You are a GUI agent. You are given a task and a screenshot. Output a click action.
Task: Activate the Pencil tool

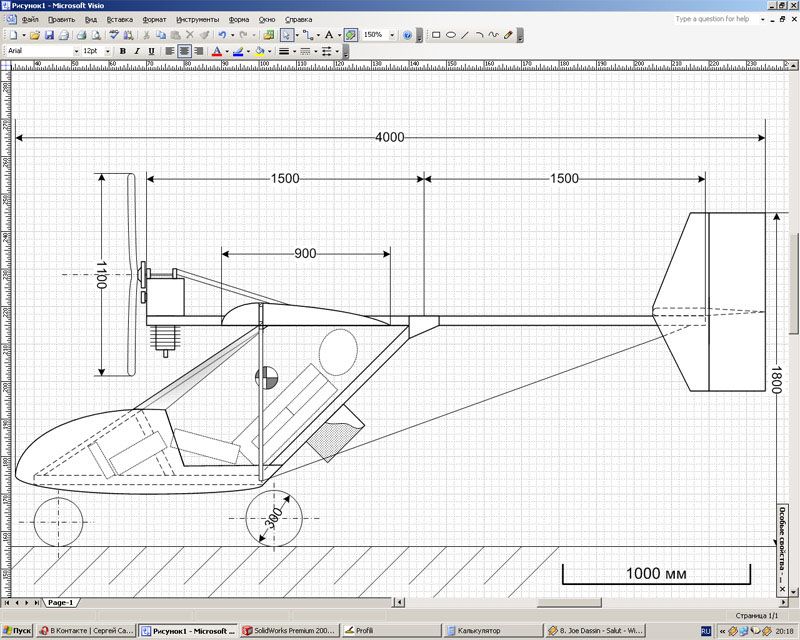508,34
